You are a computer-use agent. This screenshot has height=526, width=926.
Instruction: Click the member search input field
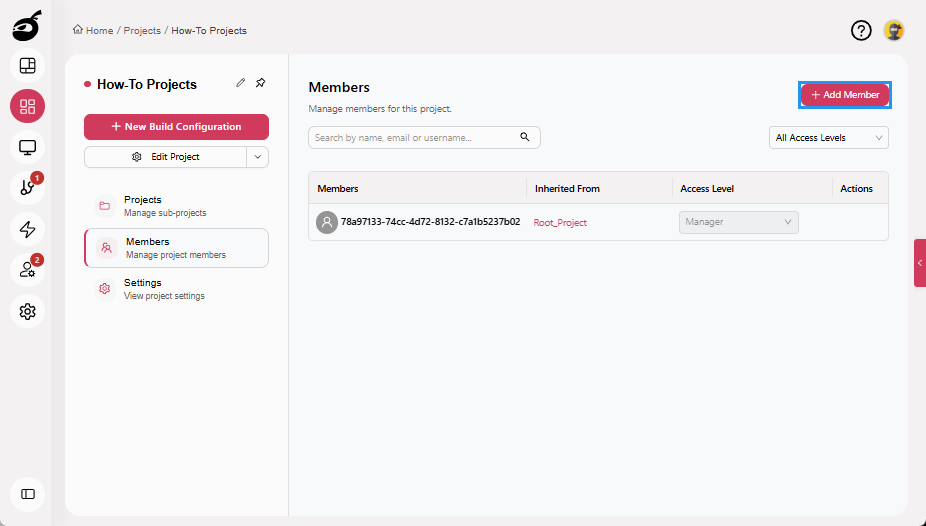424,138
